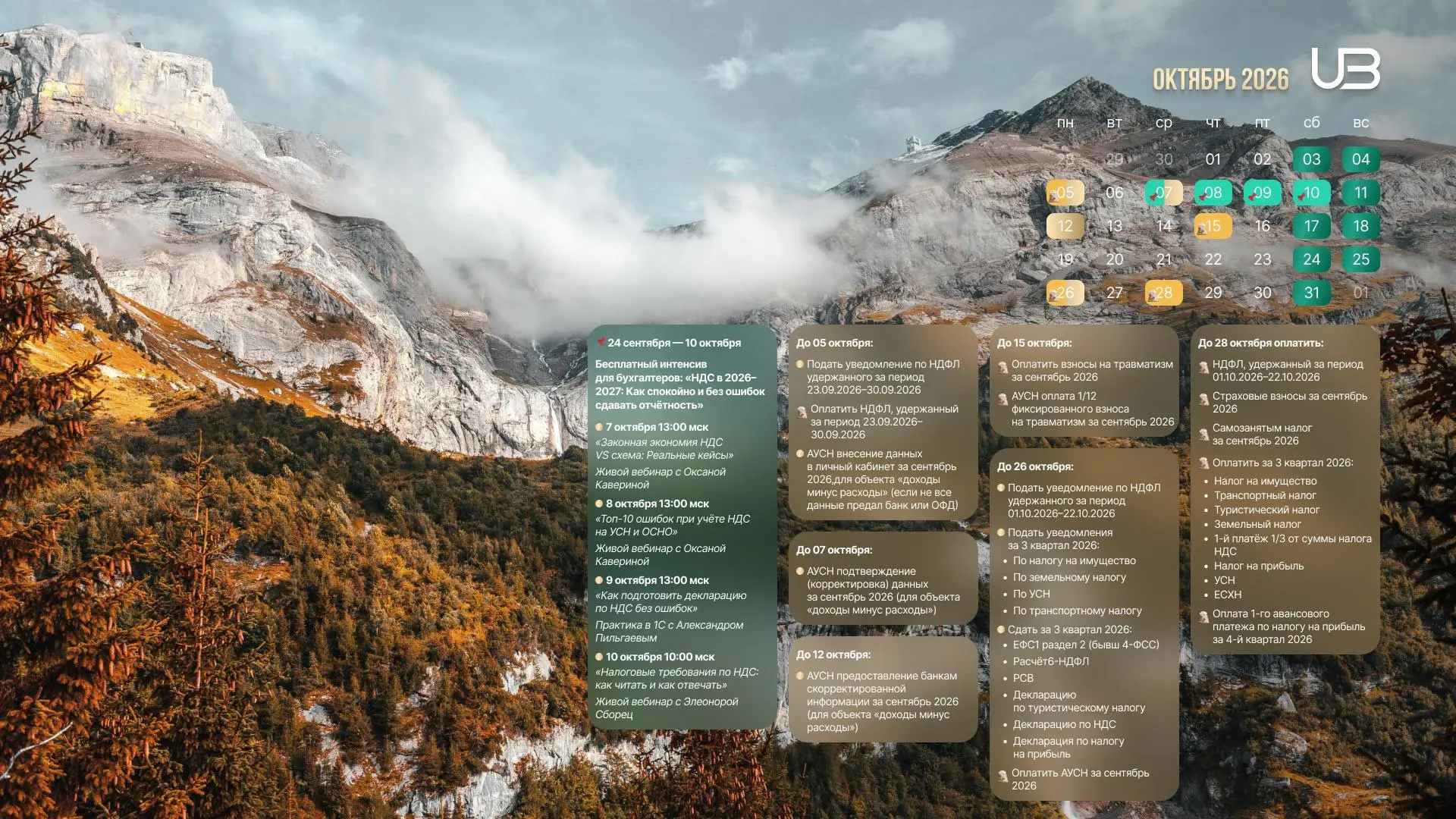Click the icon next to 'Оплата 1-го авансового платежа'
The image size is (1456, 819).
1203,617
